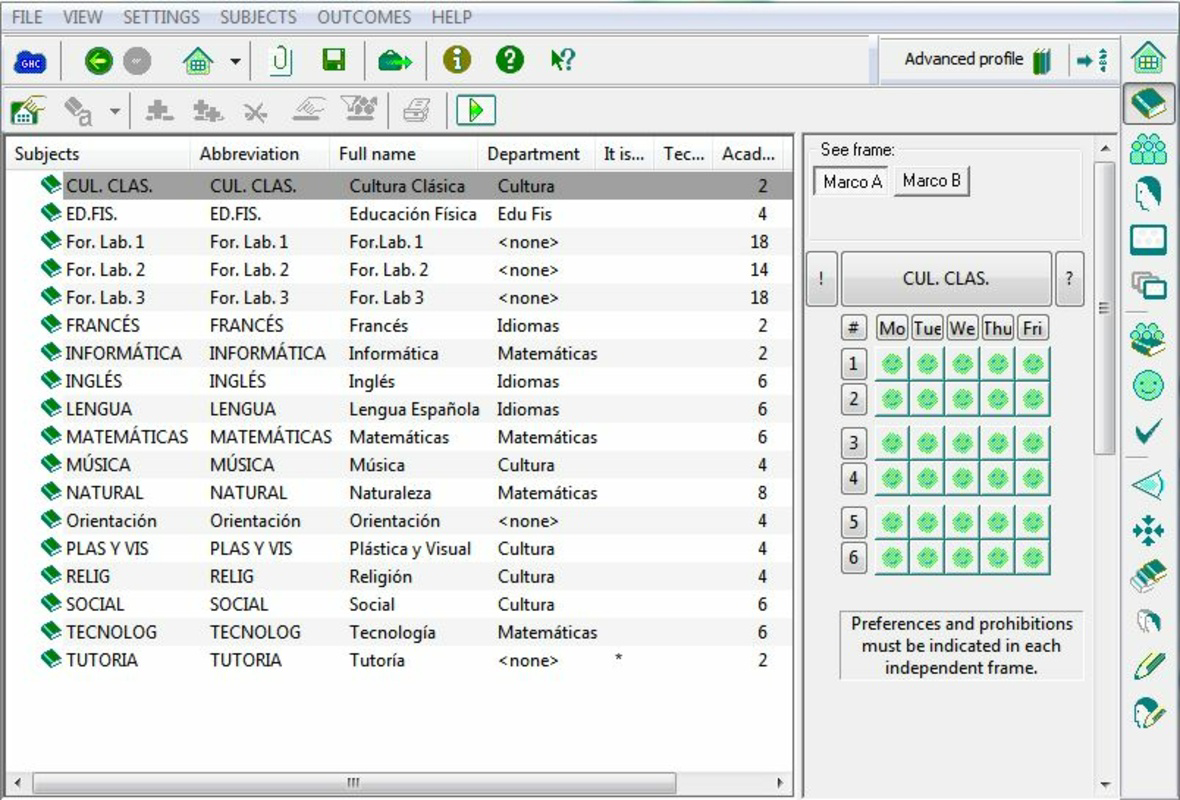Expand the dropdown arrow beside rename icon

click(x=114, y=111)
